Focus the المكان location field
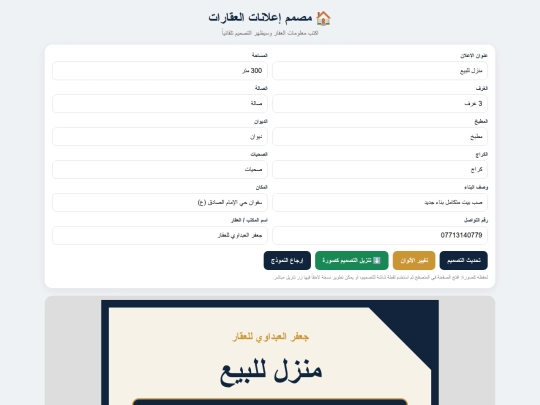 [x=160, y=202]
